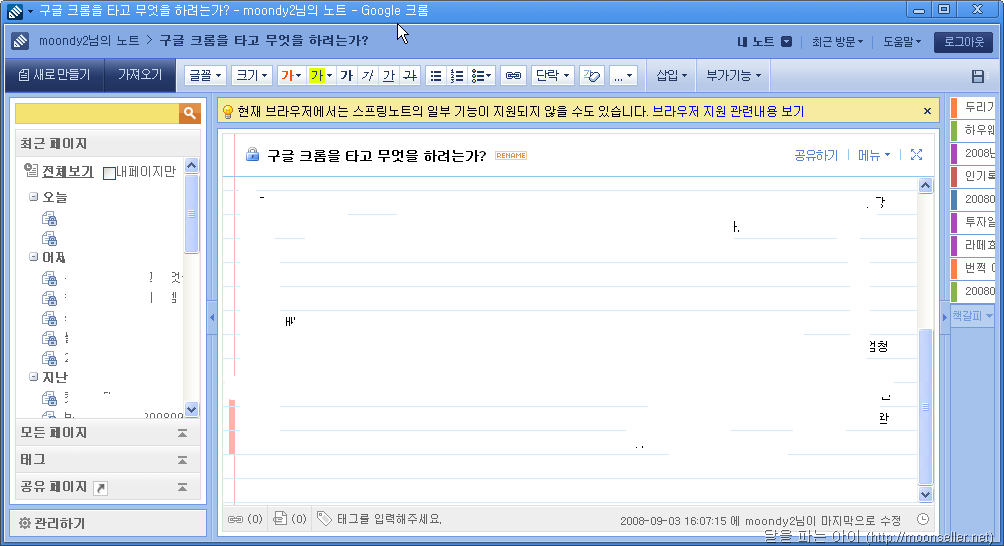The image size is (1004, 546).
Task: Click the magnifier search button
Action: pos(190,113)
